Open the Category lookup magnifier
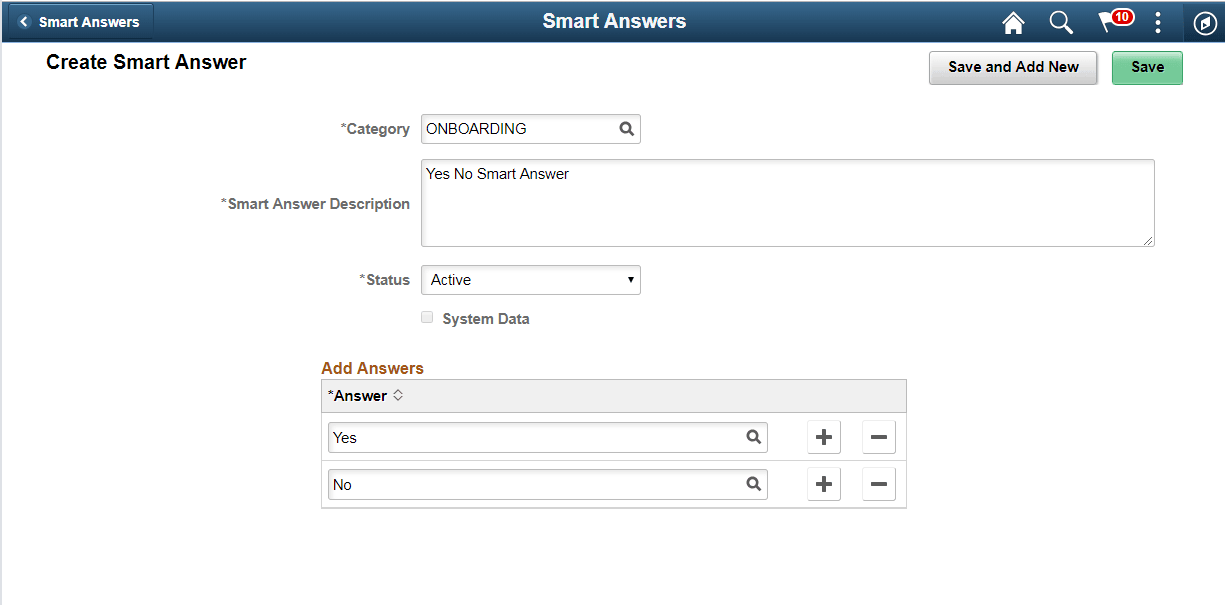The image size is (1225, 605). coord(627,128)
